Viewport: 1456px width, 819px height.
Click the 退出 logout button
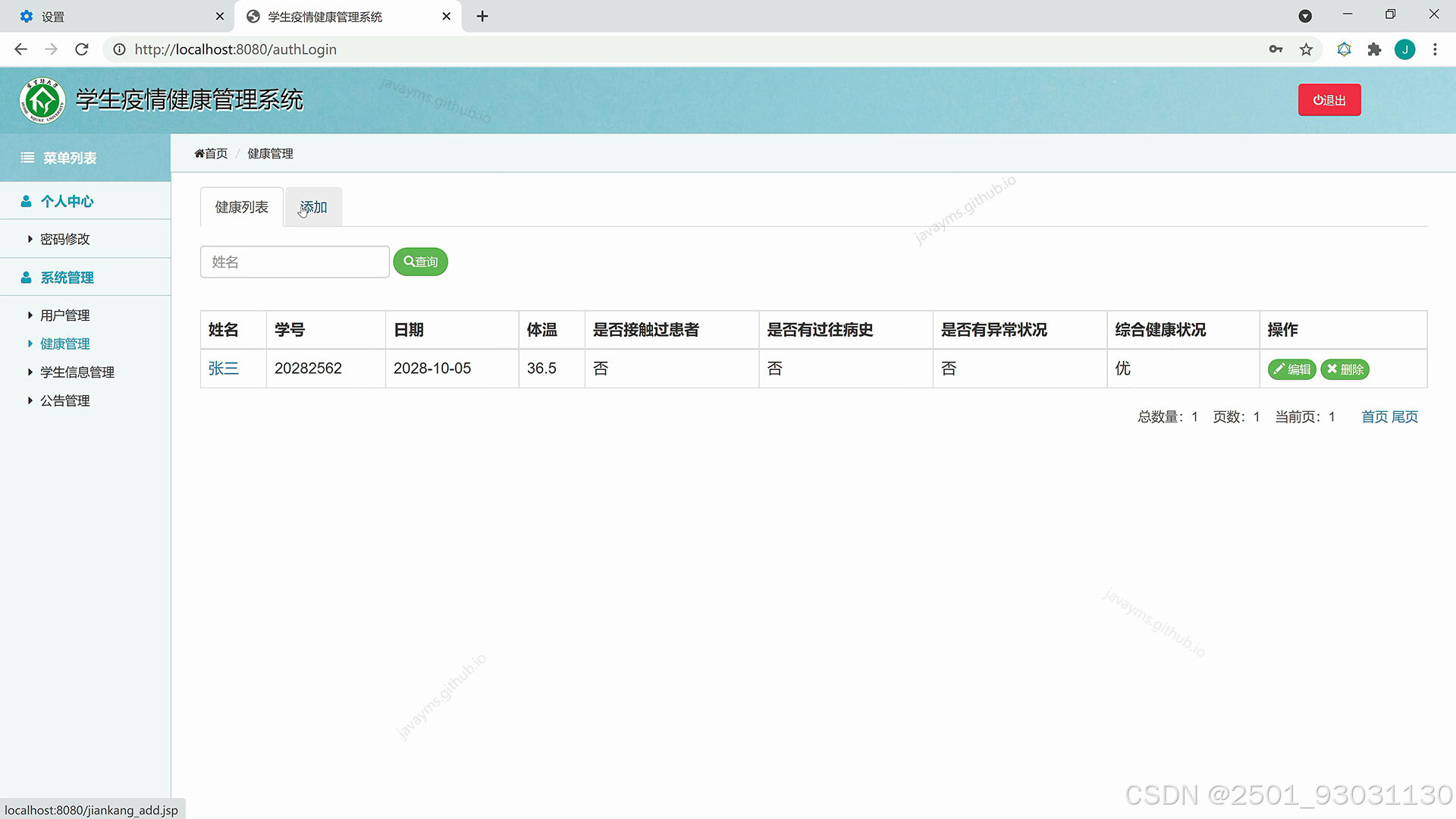1329,100
